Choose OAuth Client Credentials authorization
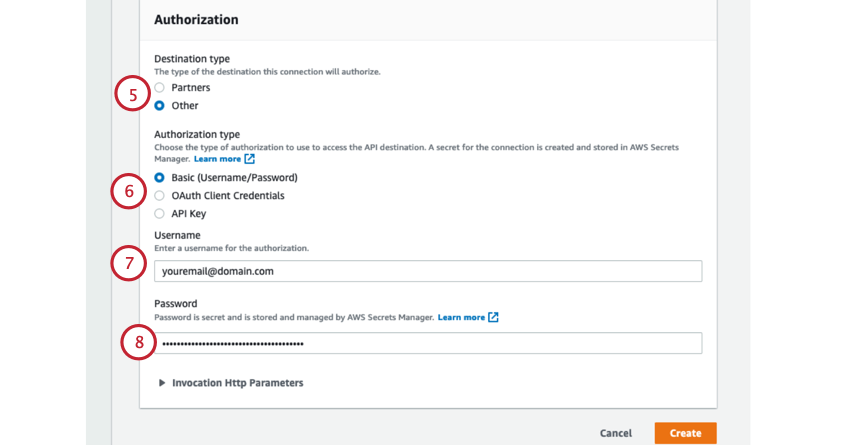Image resolution: width=850 pixels, height=445 pixels. tap(160, 196)
